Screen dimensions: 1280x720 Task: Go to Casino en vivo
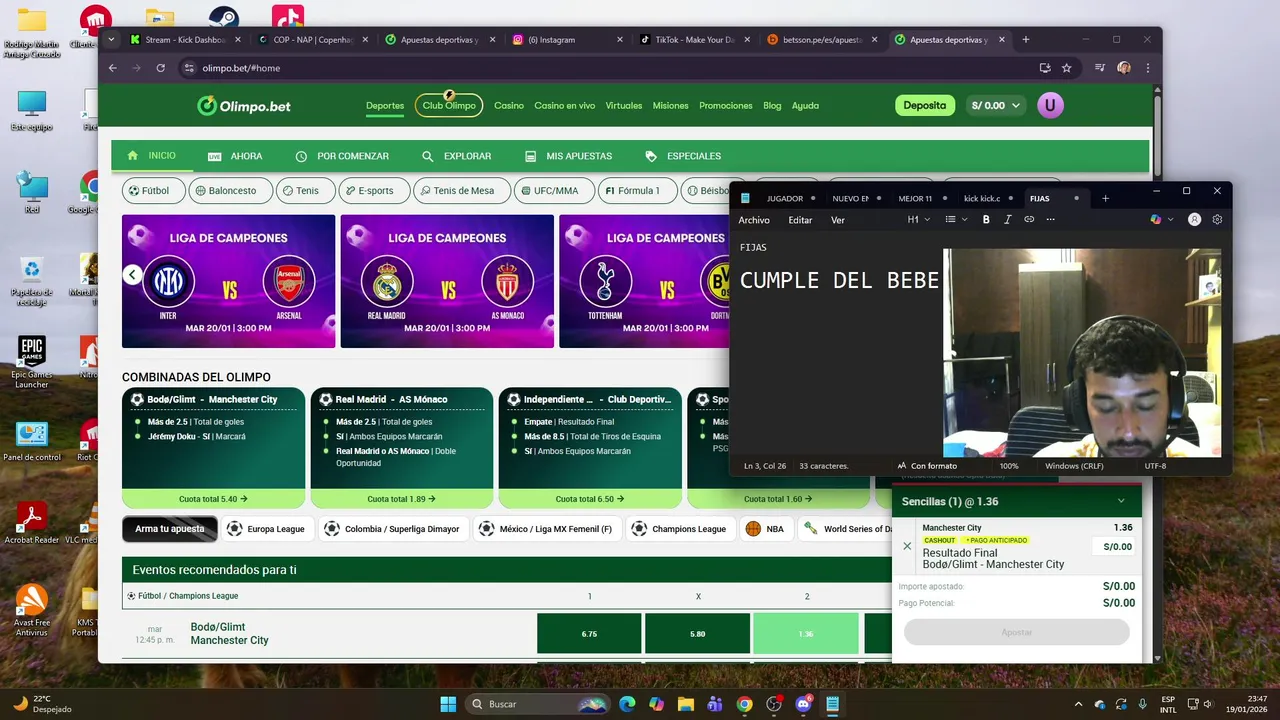[564, 105]
